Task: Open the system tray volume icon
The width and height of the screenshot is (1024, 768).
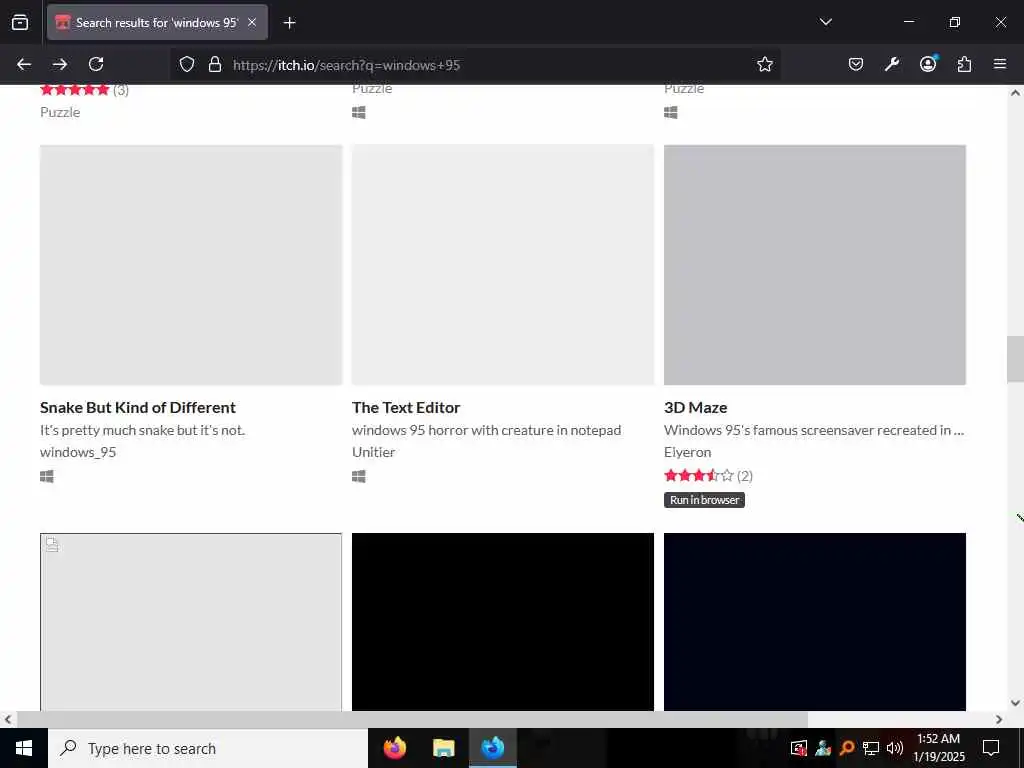Action: point(895,748)
